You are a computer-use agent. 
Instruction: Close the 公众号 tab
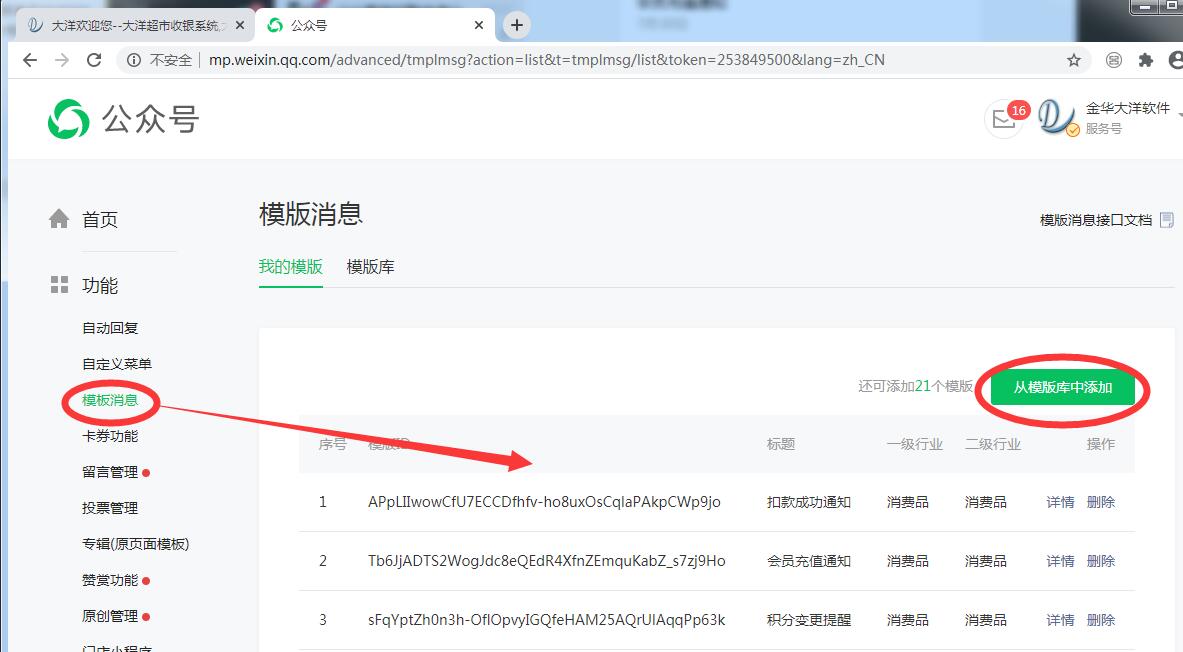tap(478, 25)
